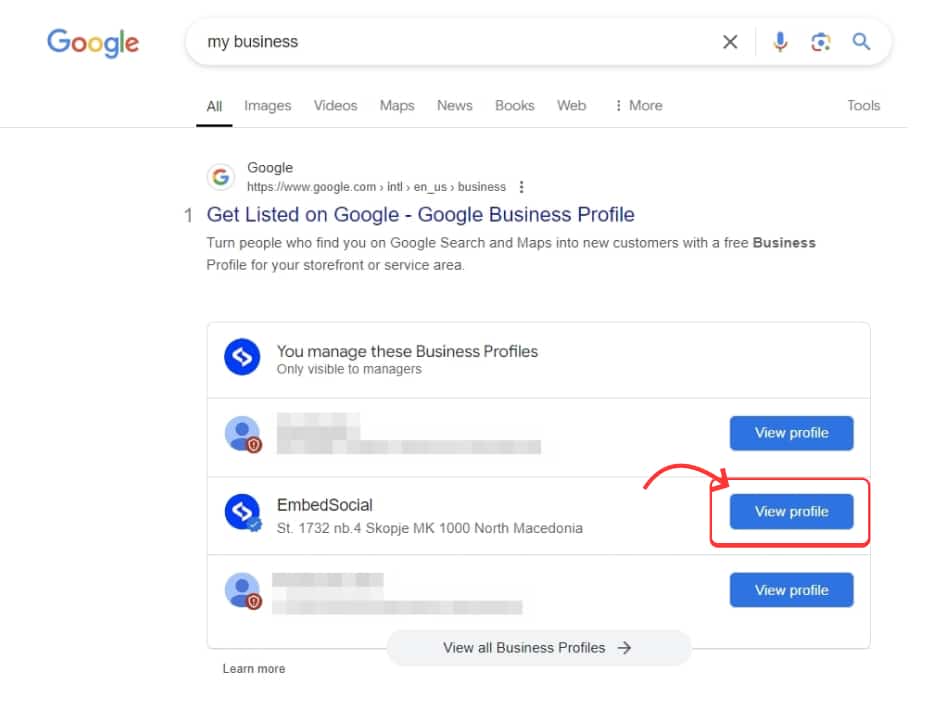Switch to the Videos tab
941x715 pixels.
point(335,106)
